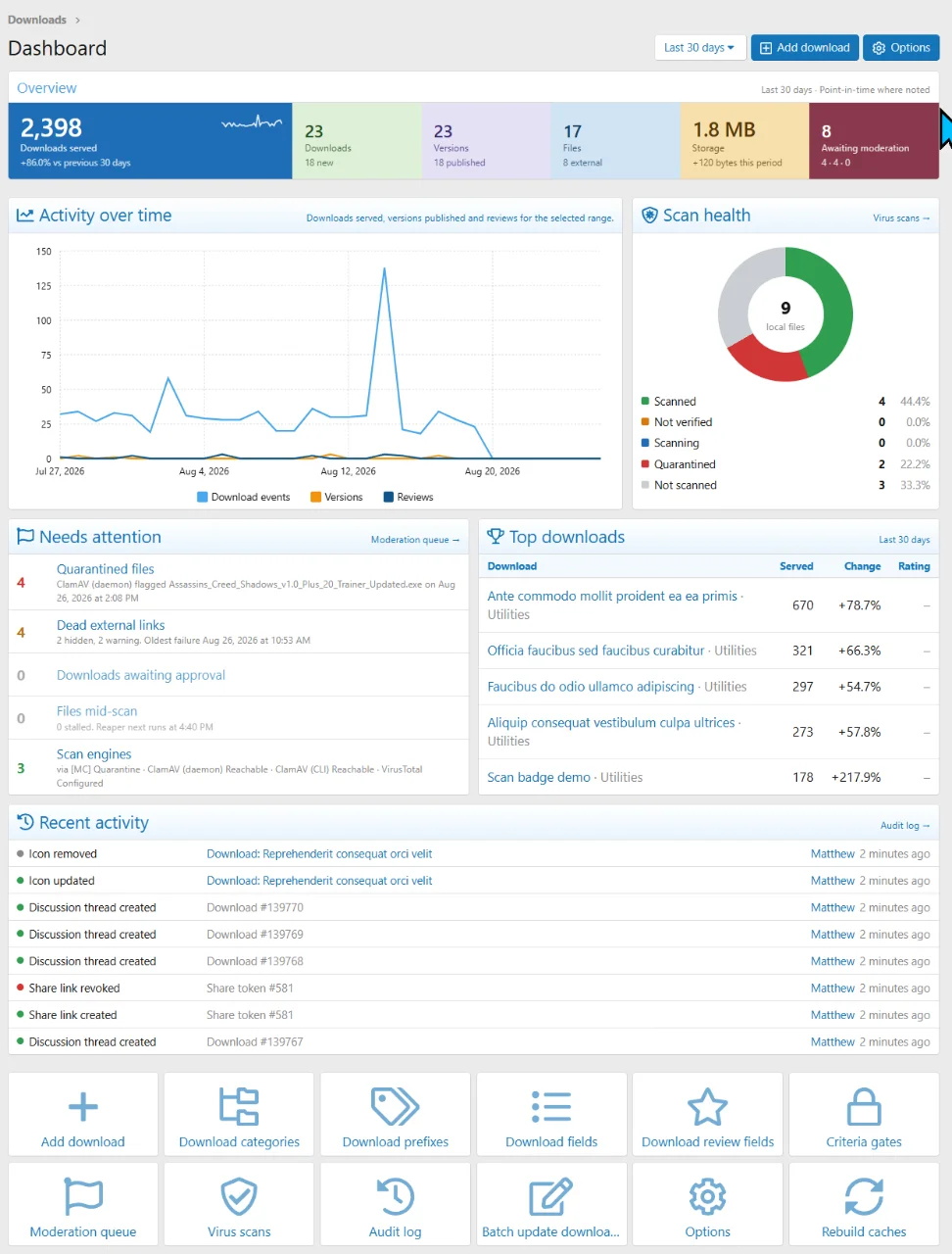The height and width of the screenshot is (1254, 952).
Task: Open the Download fields list icon
Action: [551, 1107]
